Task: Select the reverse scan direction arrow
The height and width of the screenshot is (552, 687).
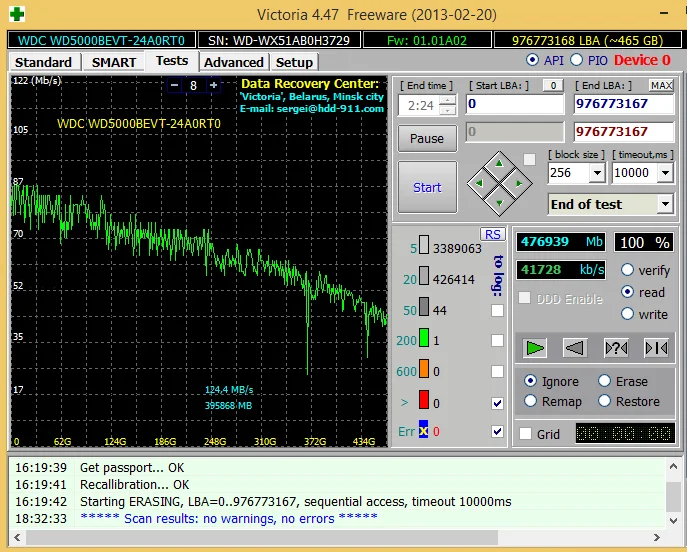Action: click(x=574, y=348)
